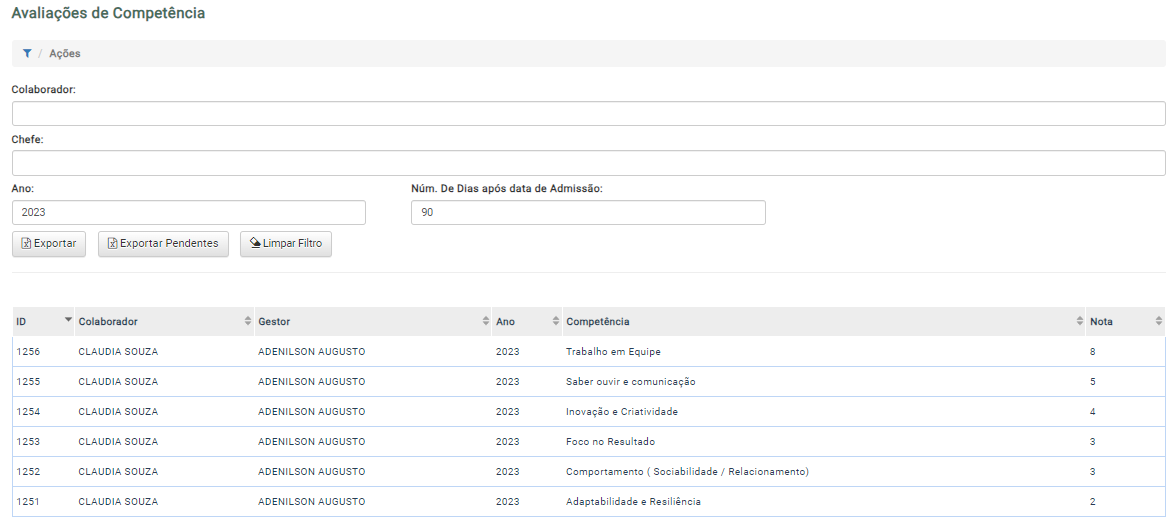Sort by Competência column arrows
The width and height of the screenshot is (1174, 523).
1080,321
